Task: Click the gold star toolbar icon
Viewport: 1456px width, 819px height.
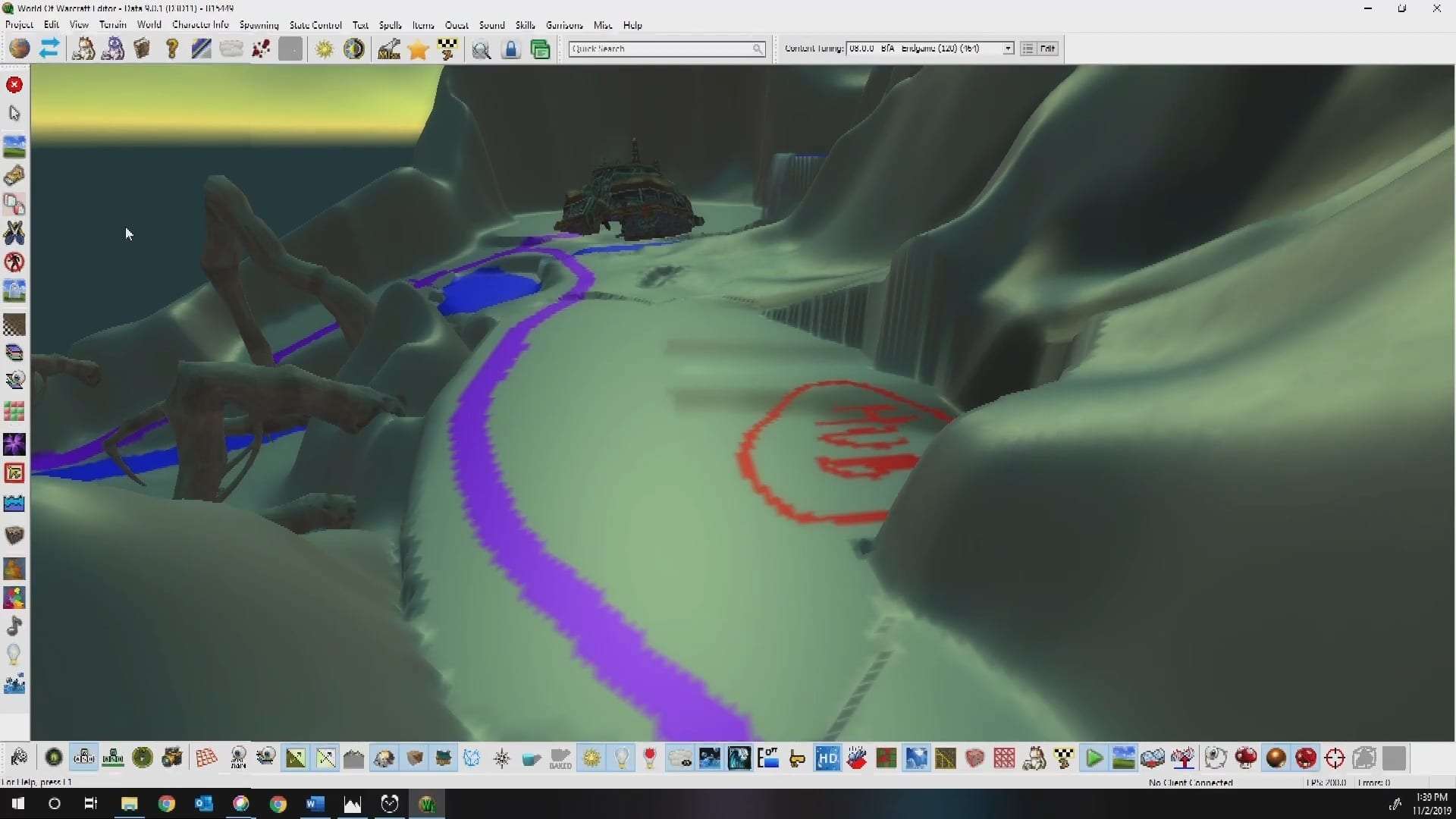Action: pyautogui.click(x=418, y=49)
